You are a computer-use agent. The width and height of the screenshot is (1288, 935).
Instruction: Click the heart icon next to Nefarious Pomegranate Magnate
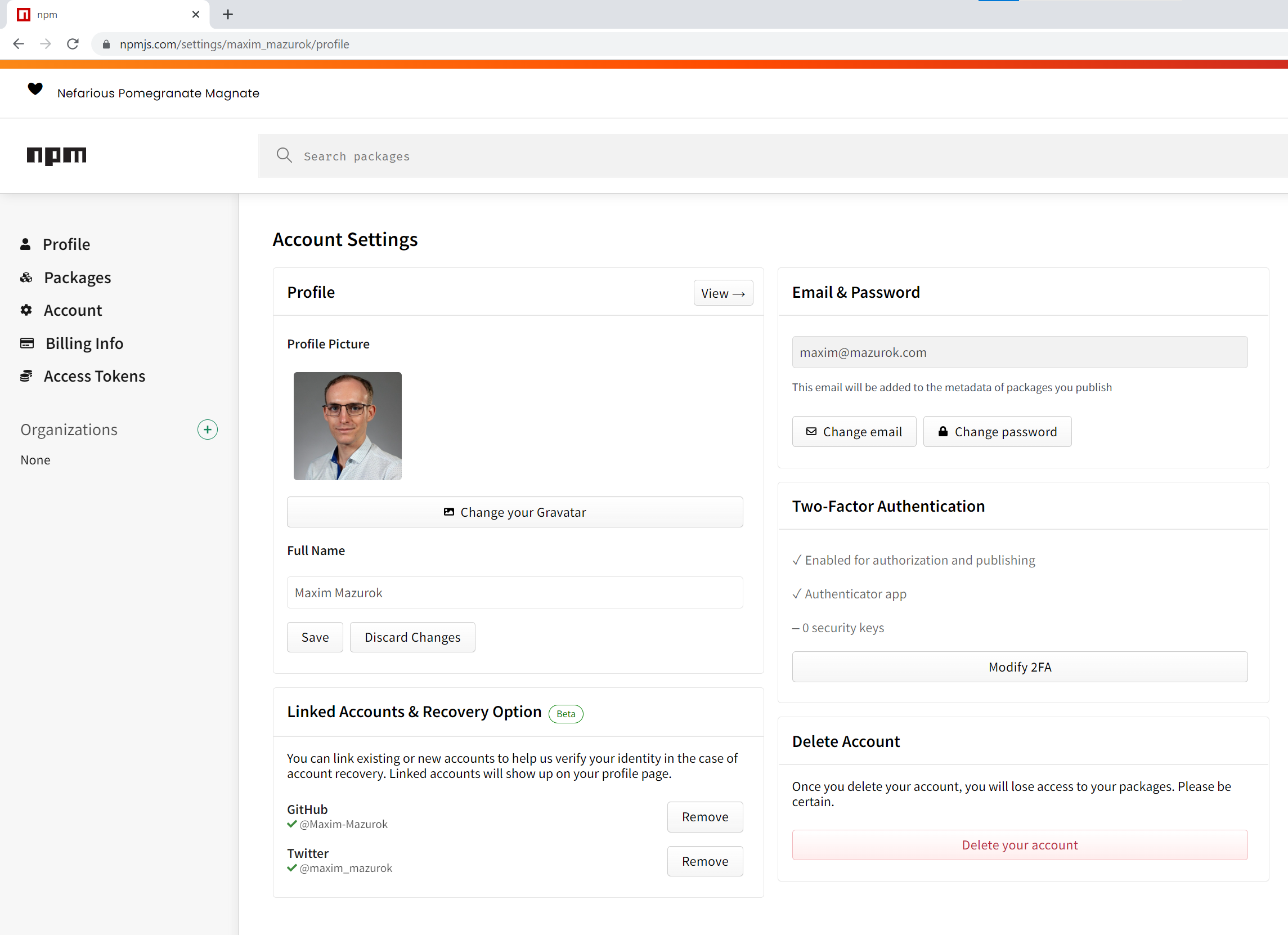coord(36,90)
